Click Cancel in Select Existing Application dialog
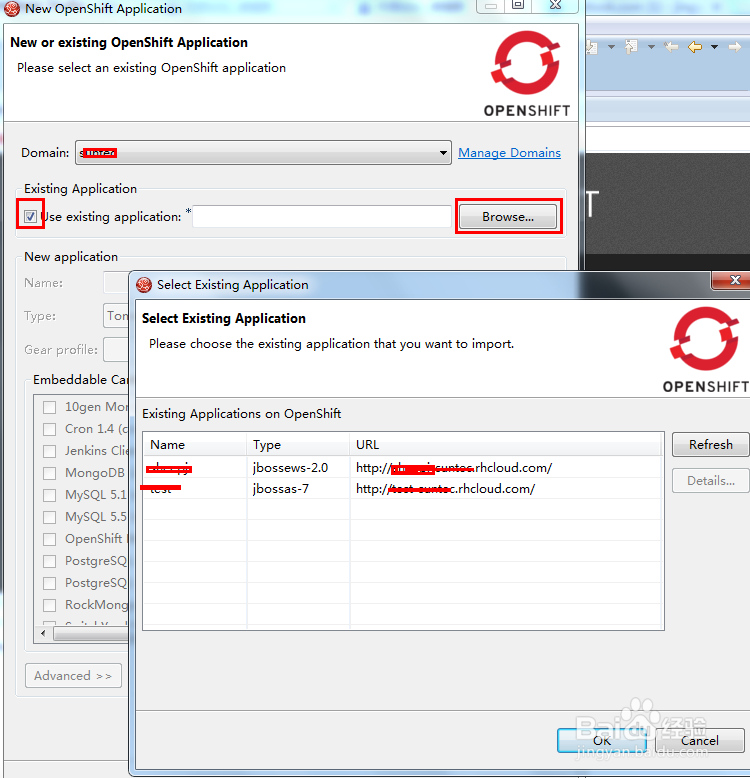Image resolution: width=750 pixels, height=778 pixels. 699,740
